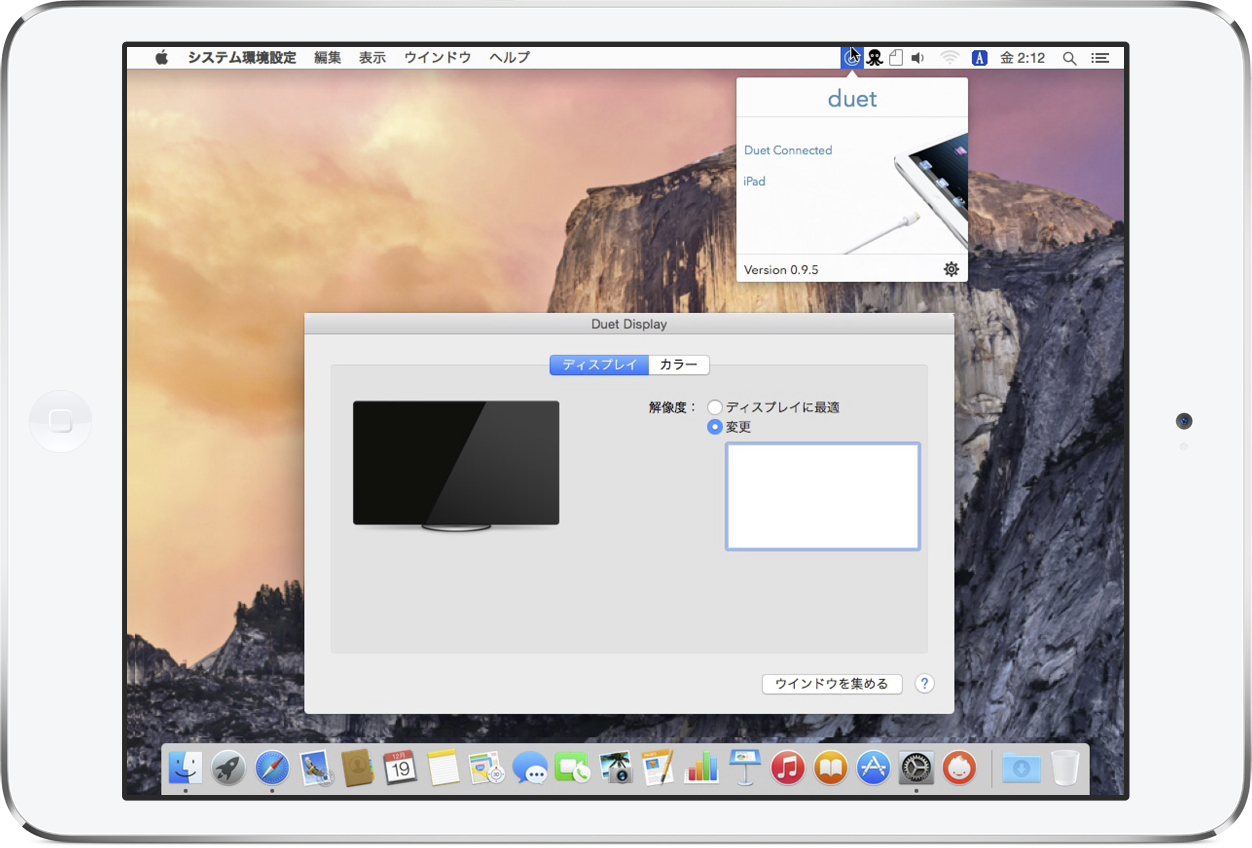The width and height of the screenshot is (1252, 848).
Task: Switch to the カラー tab
Action: (x=679, y=365)
